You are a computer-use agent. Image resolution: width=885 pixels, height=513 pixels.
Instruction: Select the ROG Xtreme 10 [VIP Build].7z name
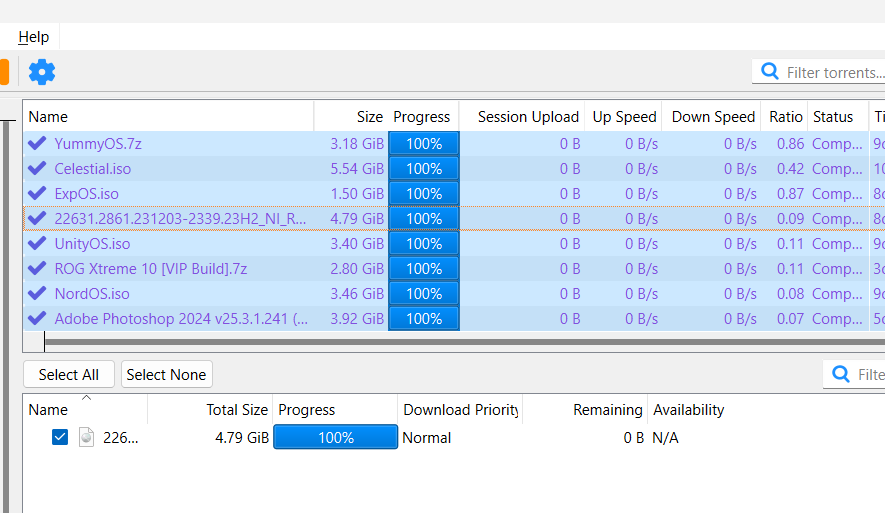[151, 269]
